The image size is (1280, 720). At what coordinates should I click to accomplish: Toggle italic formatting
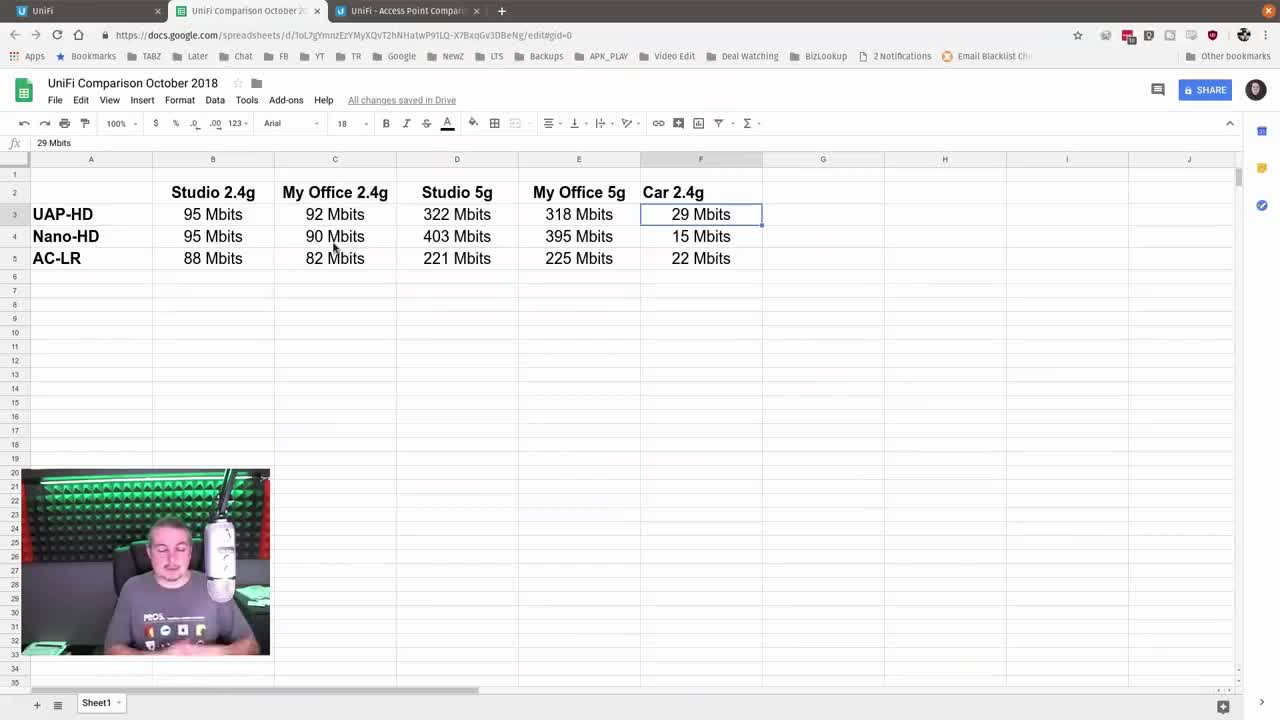click(406, 123)
